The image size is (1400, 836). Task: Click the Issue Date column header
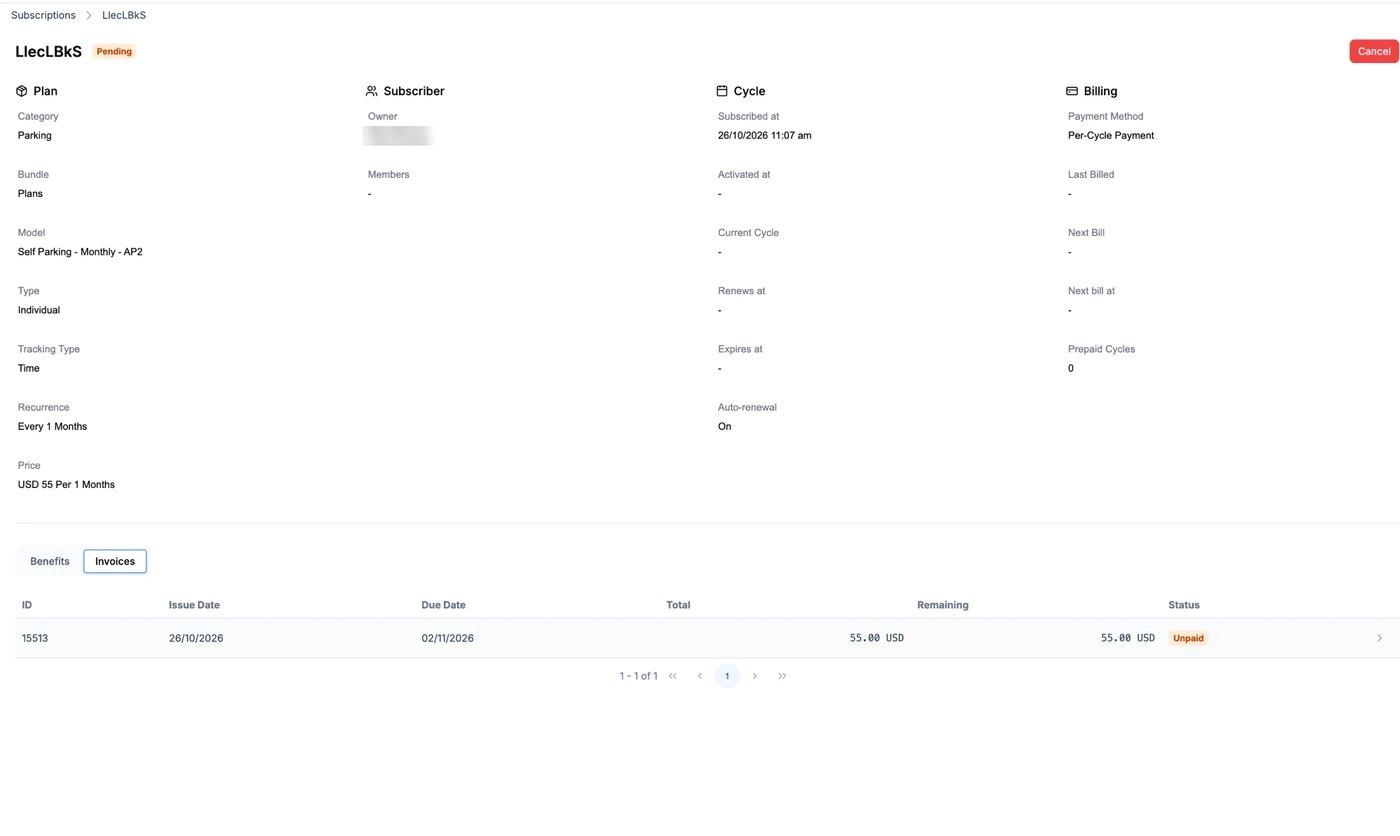pyautogui.click(x=194, y=605)
